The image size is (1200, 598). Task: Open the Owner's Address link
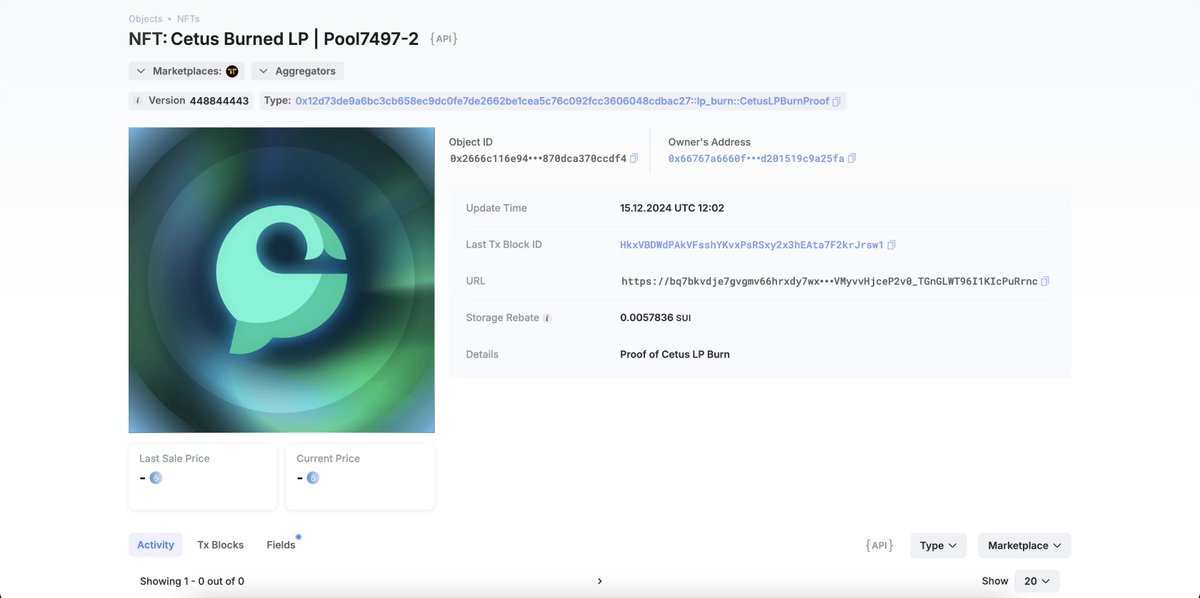pyautogui.click(x=756, y=159)
